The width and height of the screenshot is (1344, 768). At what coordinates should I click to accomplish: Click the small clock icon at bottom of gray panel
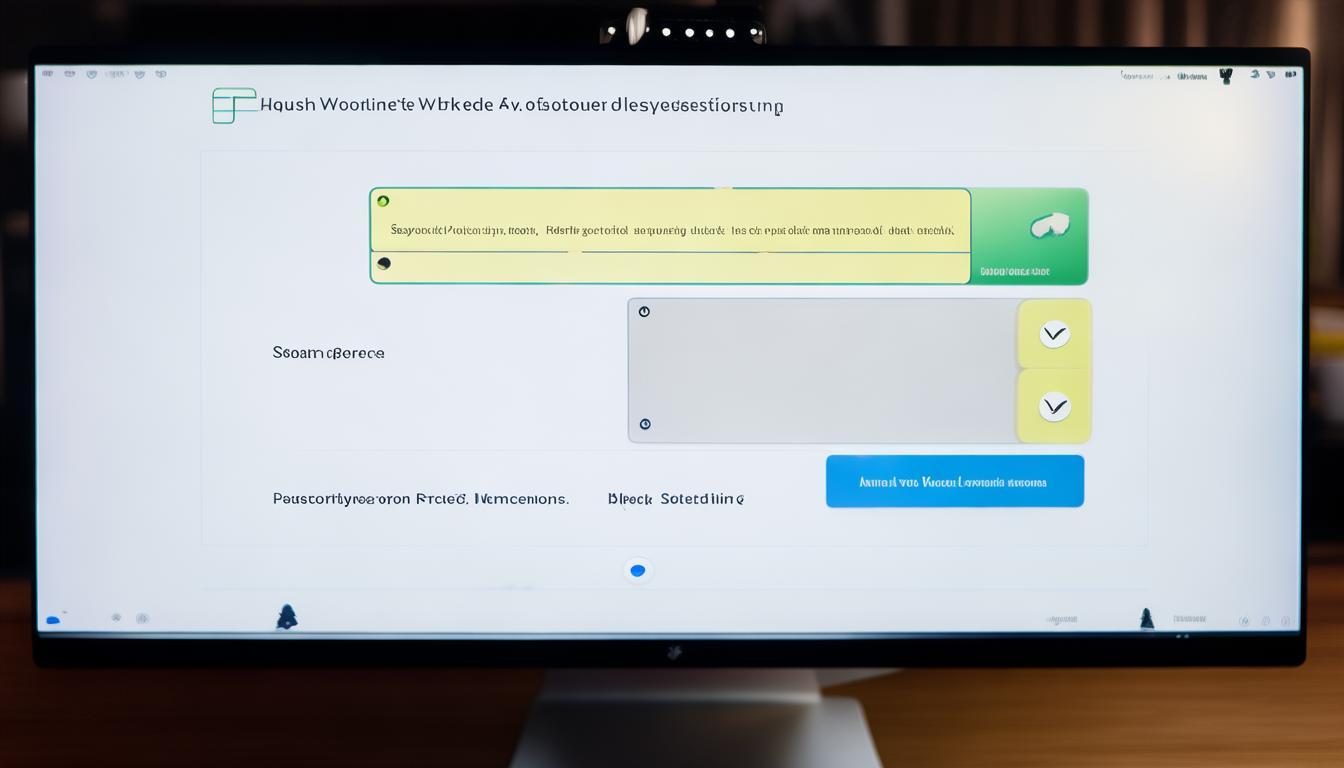[x=645, y=424]
